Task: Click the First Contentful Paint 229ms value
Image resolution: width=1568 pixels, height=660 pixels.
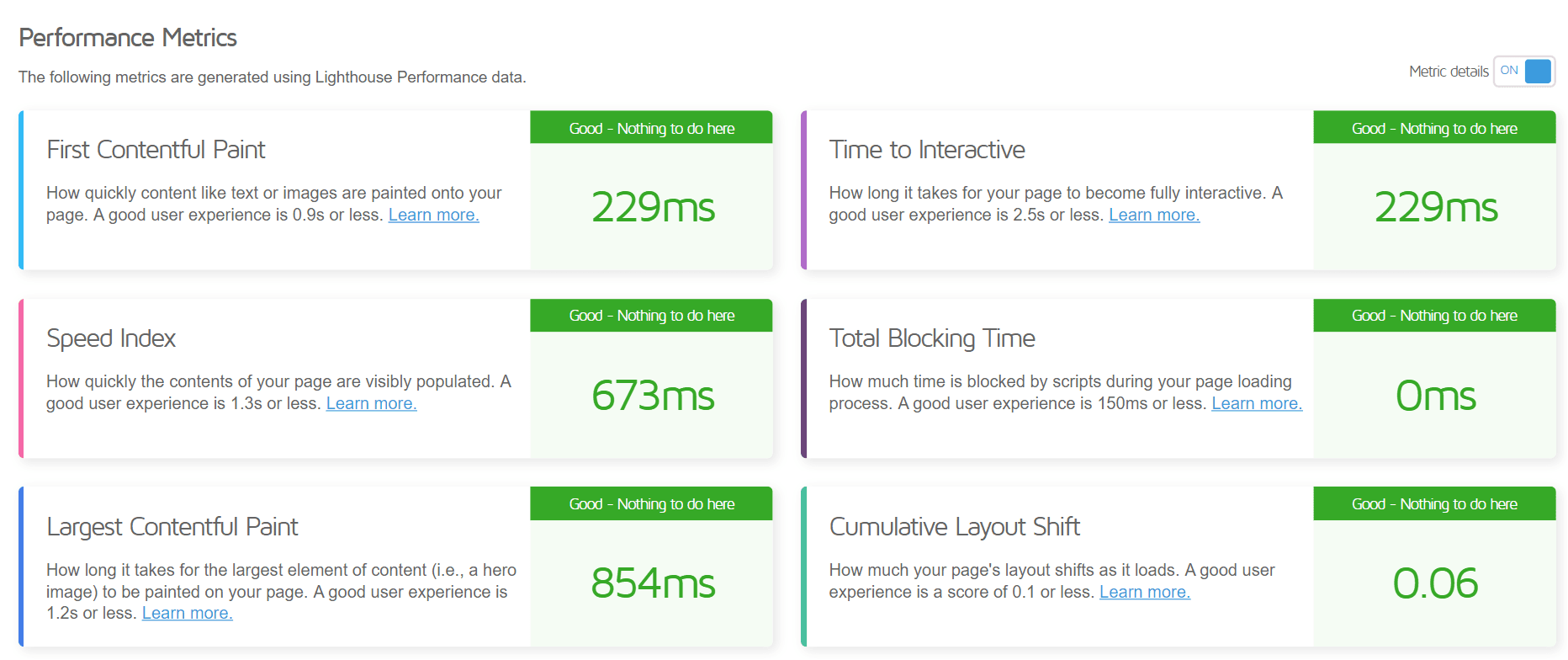Action: (x=653, y=207)
